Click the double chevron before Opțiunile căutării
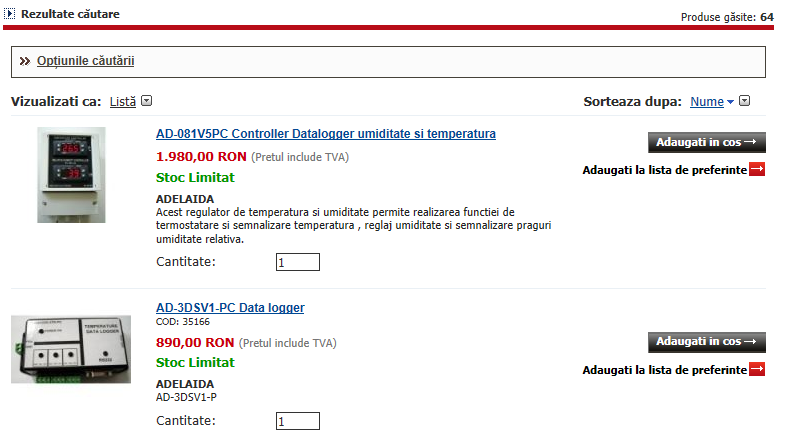This screenshot has height=440, width=787. coord(25,61)
